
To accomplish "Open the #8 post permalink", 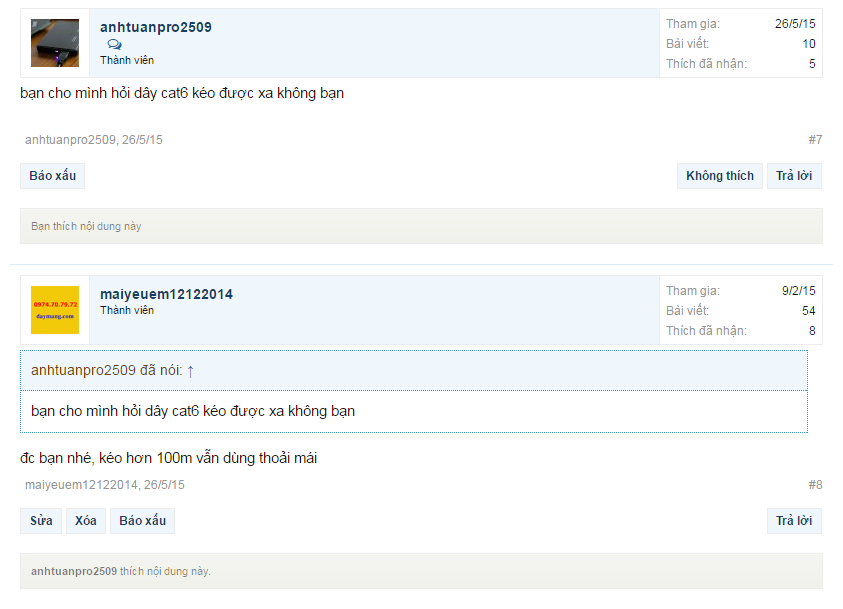I will coord(815,485).
